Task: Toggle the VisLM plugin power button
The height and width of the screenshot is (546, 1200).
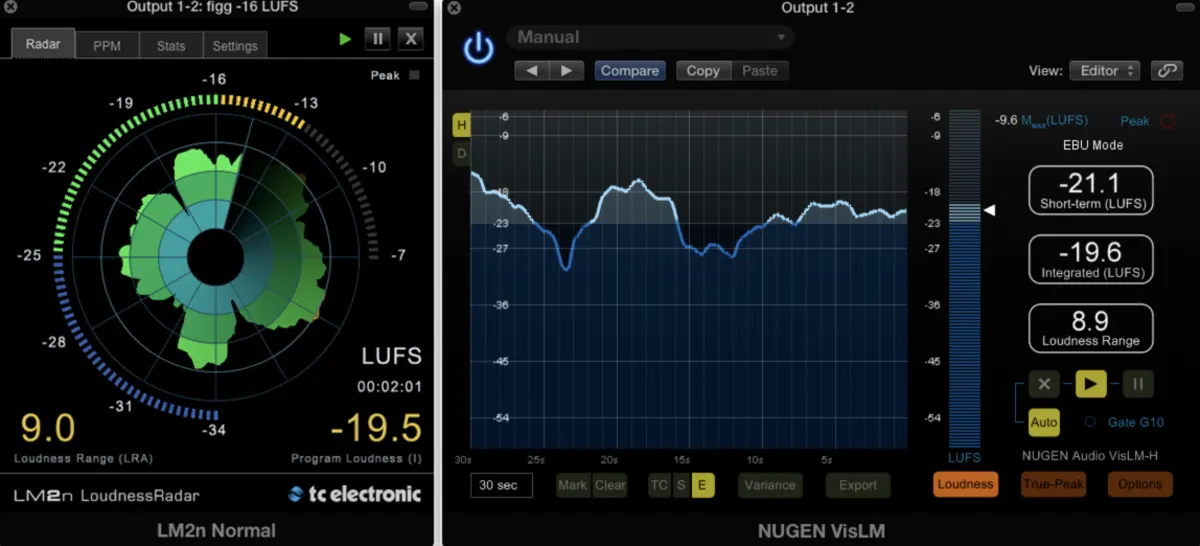Action: [x=479, y=50]
